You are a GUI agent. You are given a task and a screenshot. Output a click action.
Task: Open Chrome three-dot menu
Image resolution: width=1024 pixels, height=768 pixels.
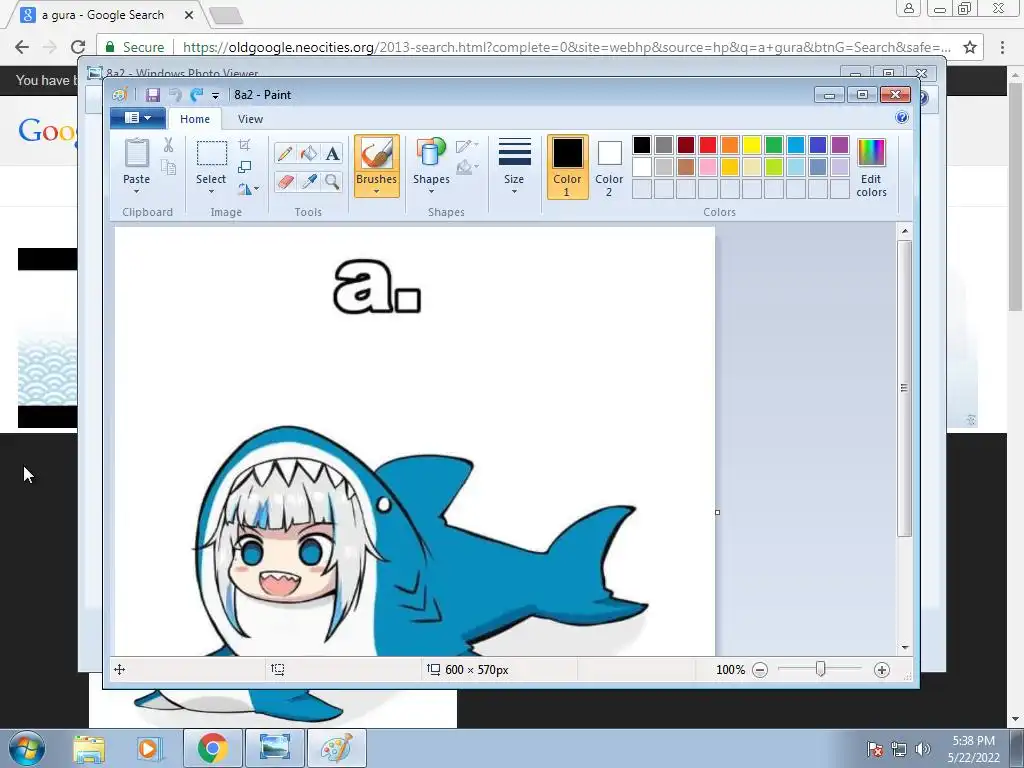coord(1002,47)
